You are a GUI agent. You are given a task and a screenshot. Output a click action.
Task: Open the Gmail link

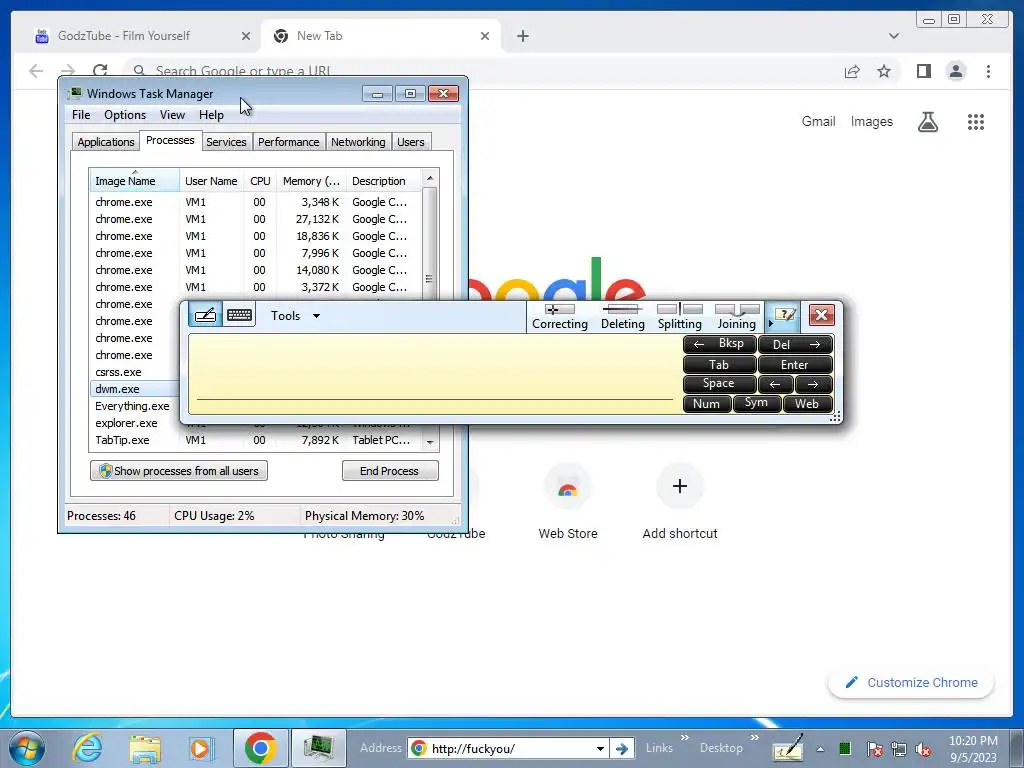tap(818, 121)
